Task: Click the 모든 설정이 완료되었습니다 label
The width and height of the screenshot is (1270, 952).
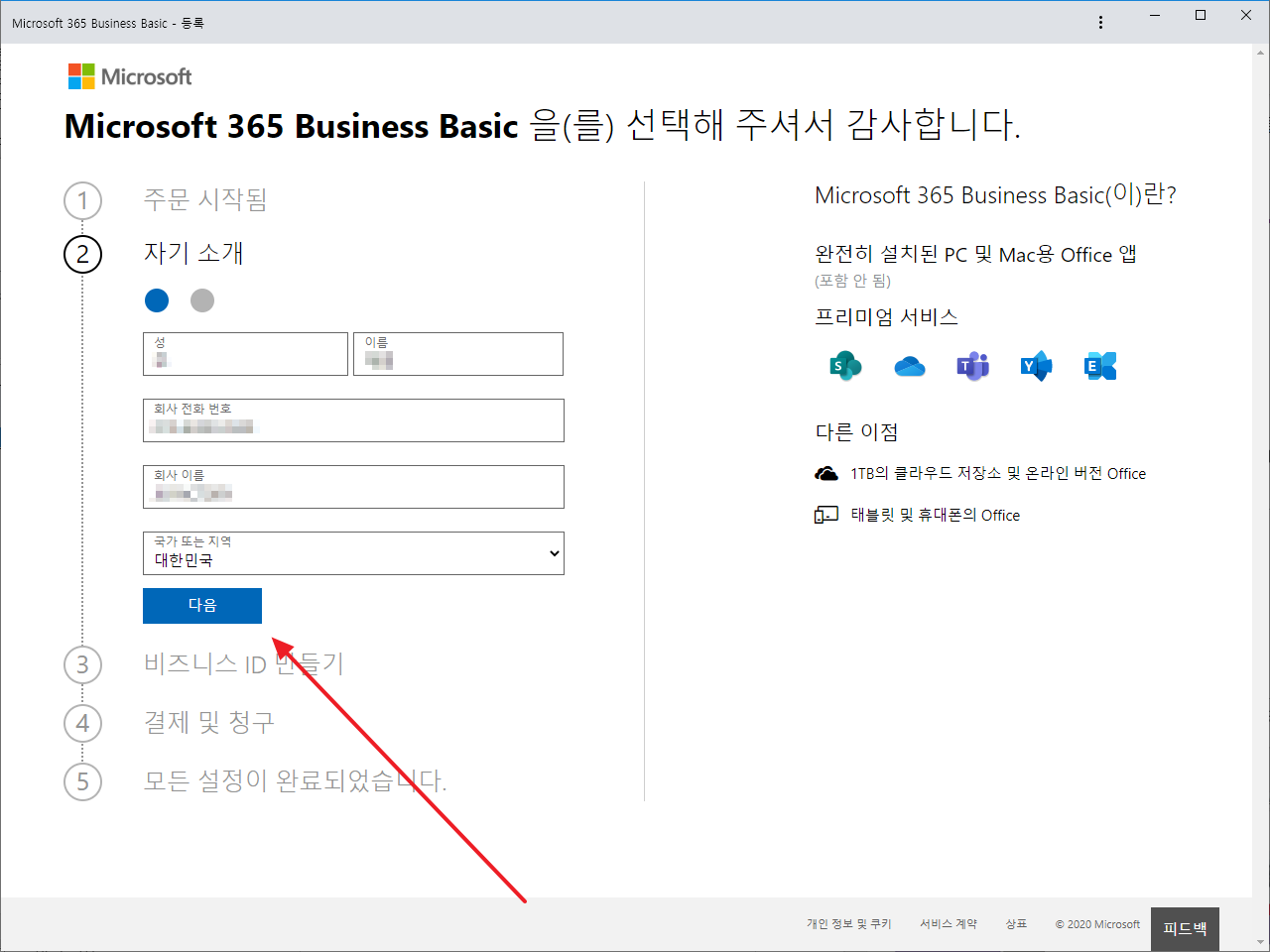Action: pos(296,781)
